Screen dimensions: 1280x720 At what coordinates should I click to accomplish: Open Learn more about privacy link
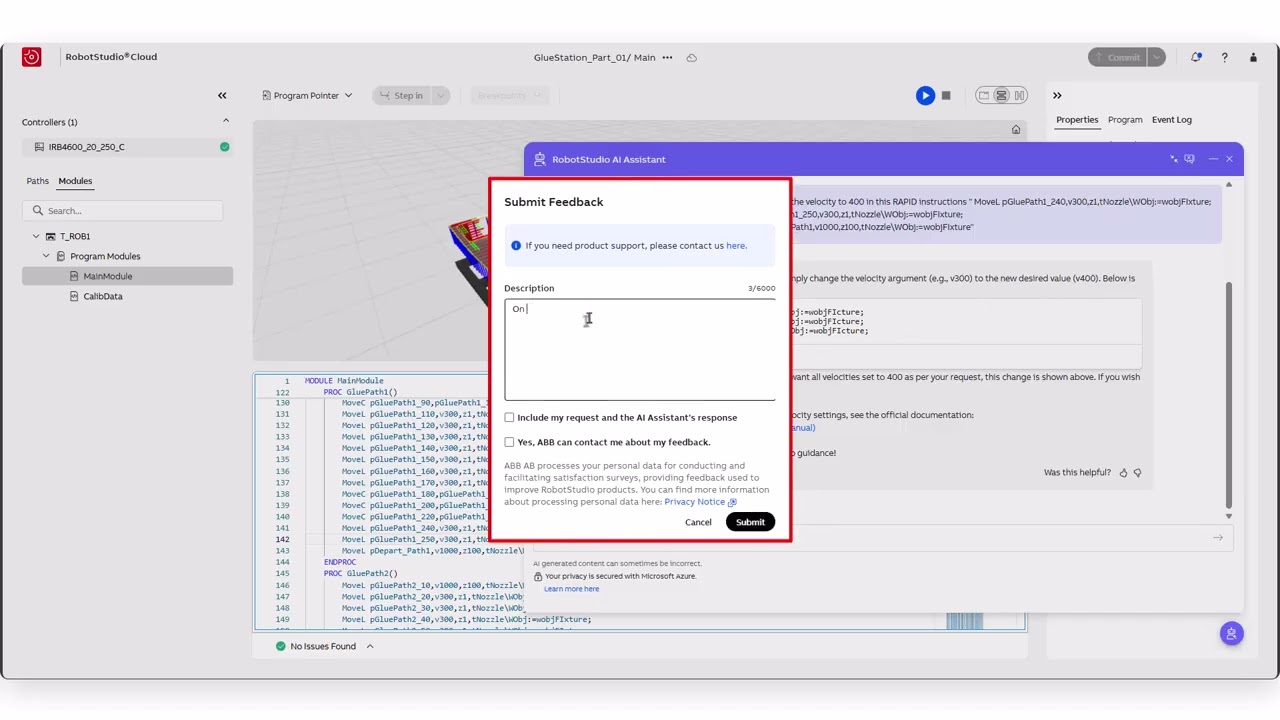(x=572, y=589)
